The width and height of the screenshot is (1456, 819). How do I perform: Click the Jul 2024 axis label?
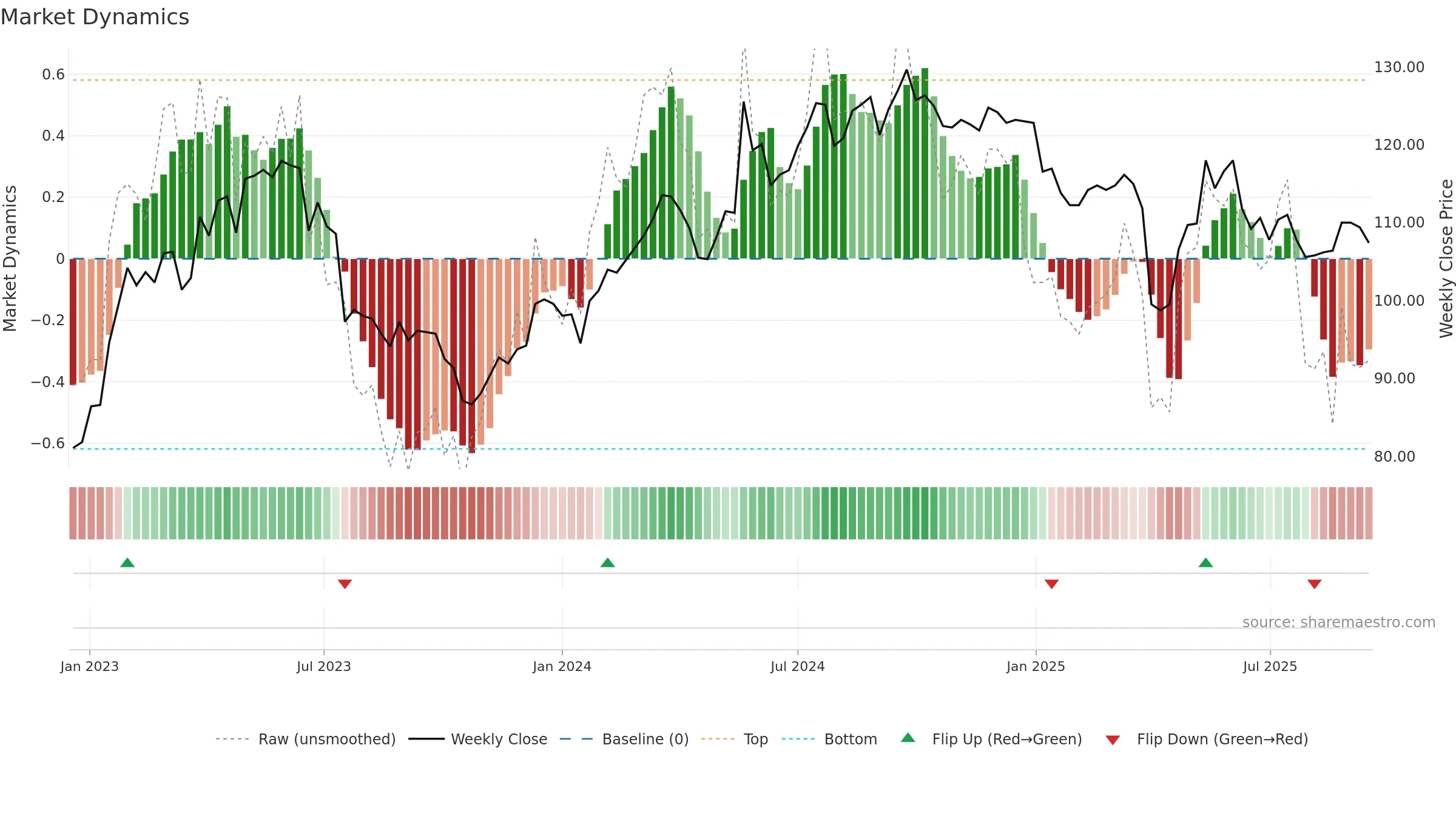[x=798, y=666]
